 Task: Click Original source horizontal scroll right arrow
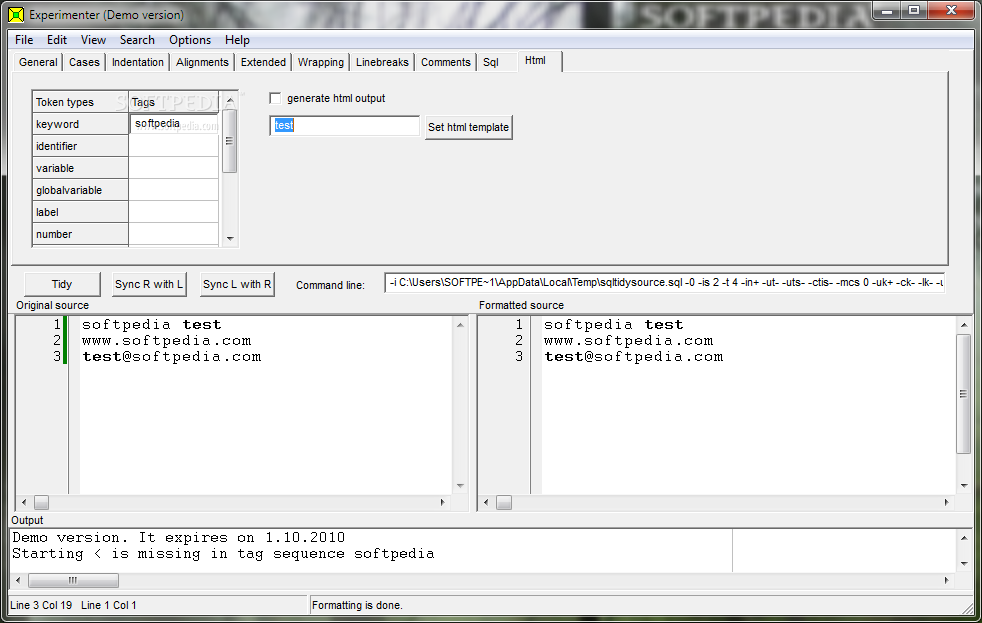tap(443, 502)
